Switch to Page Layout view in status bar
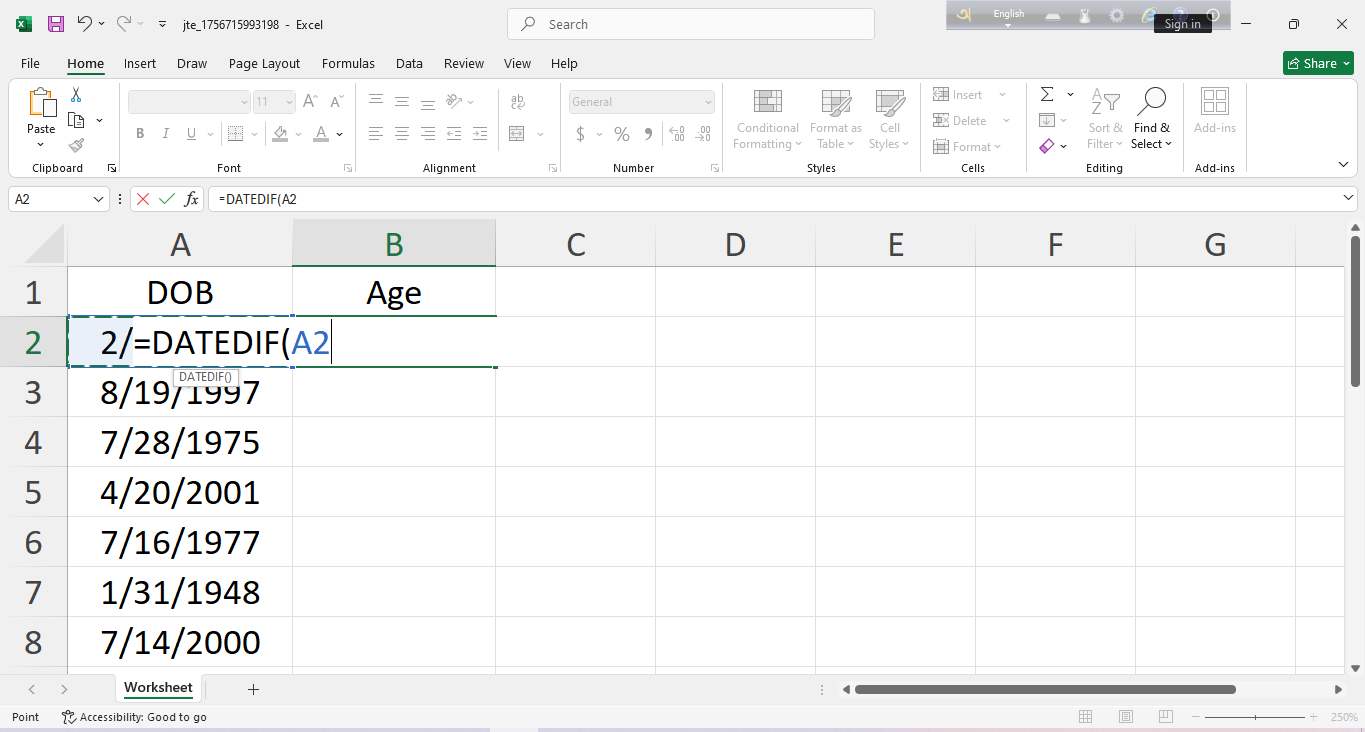The width and height of the screenshot is (1365, 732). tap(1126, 717)
